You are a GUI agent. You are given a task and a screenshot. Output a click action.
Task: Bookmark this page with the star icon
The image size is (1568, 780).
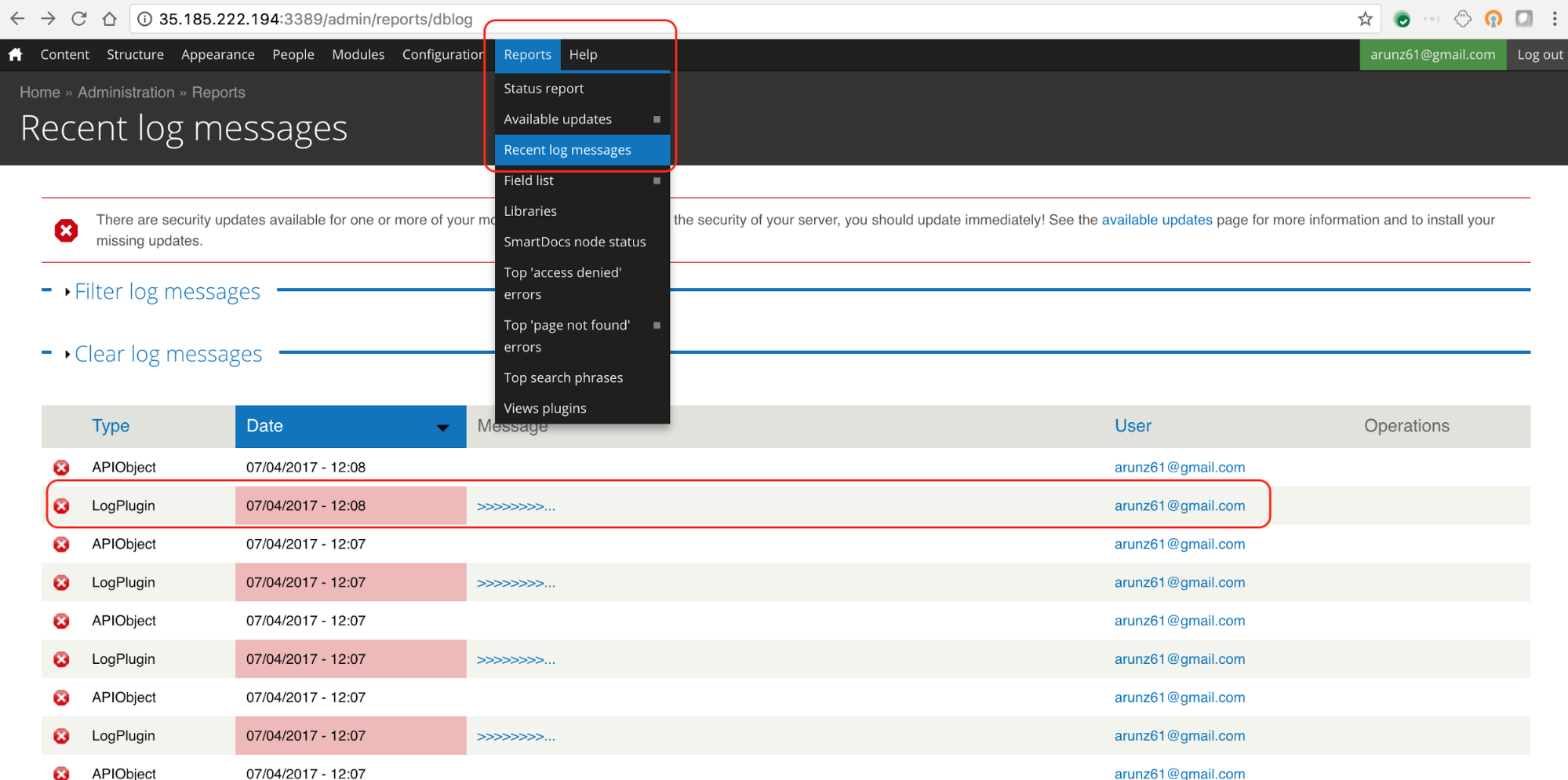tap(1365, 19)
